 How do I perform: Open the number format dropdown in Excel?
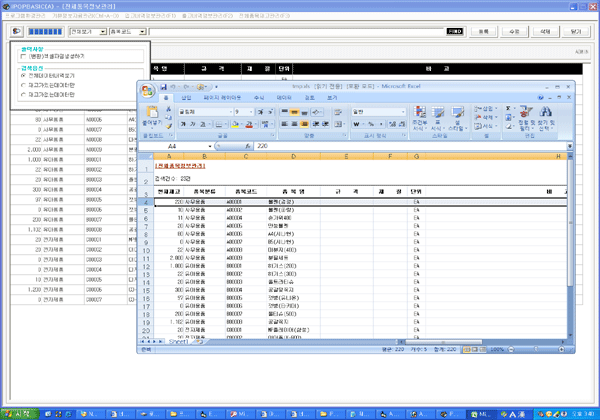(x=403, y=112)
